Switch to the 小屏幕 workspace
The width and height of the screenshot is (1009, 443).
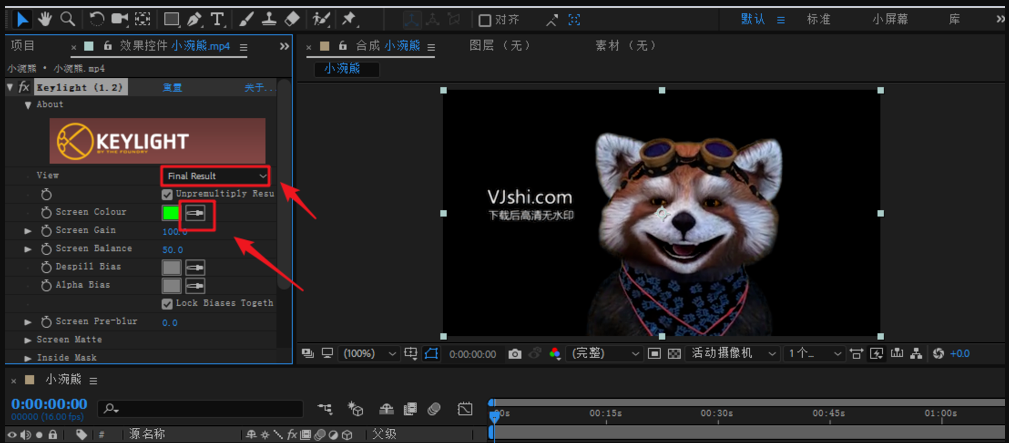pos(891,19)
